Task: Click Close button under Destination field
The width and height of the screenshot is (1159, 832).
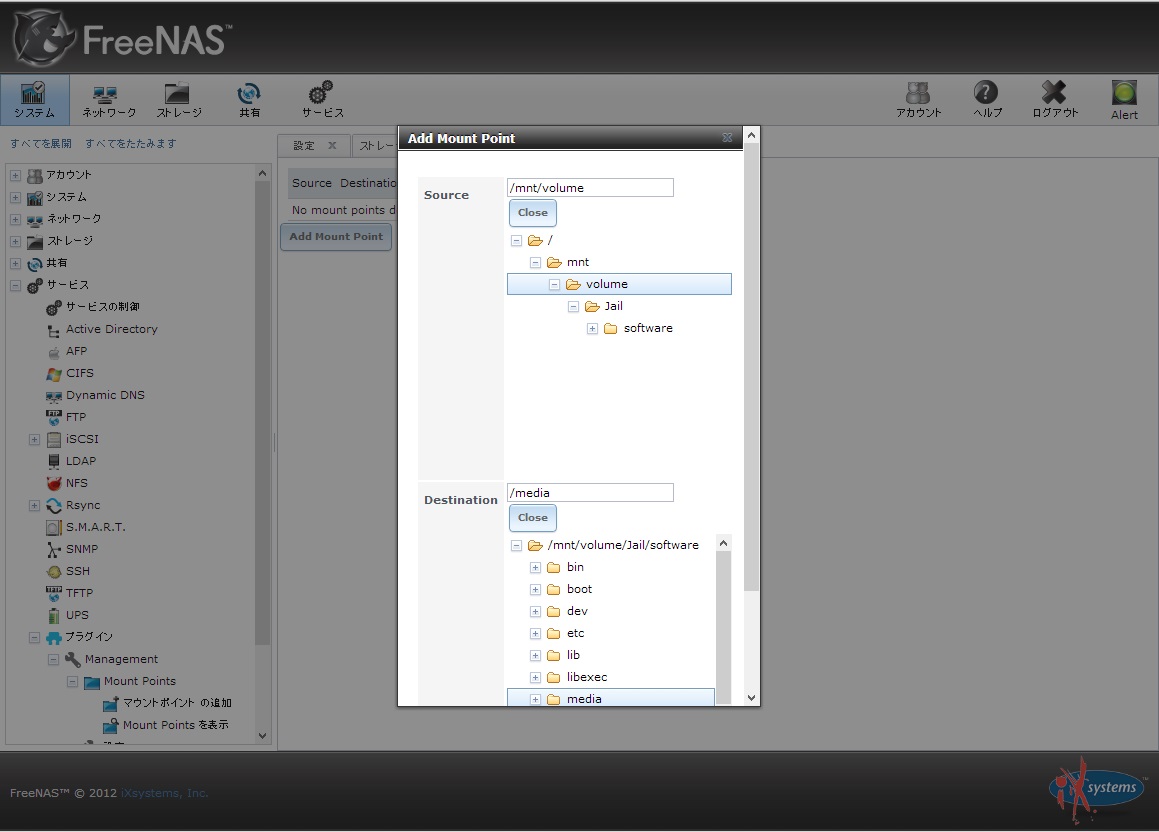Action: tap(533, 518)
